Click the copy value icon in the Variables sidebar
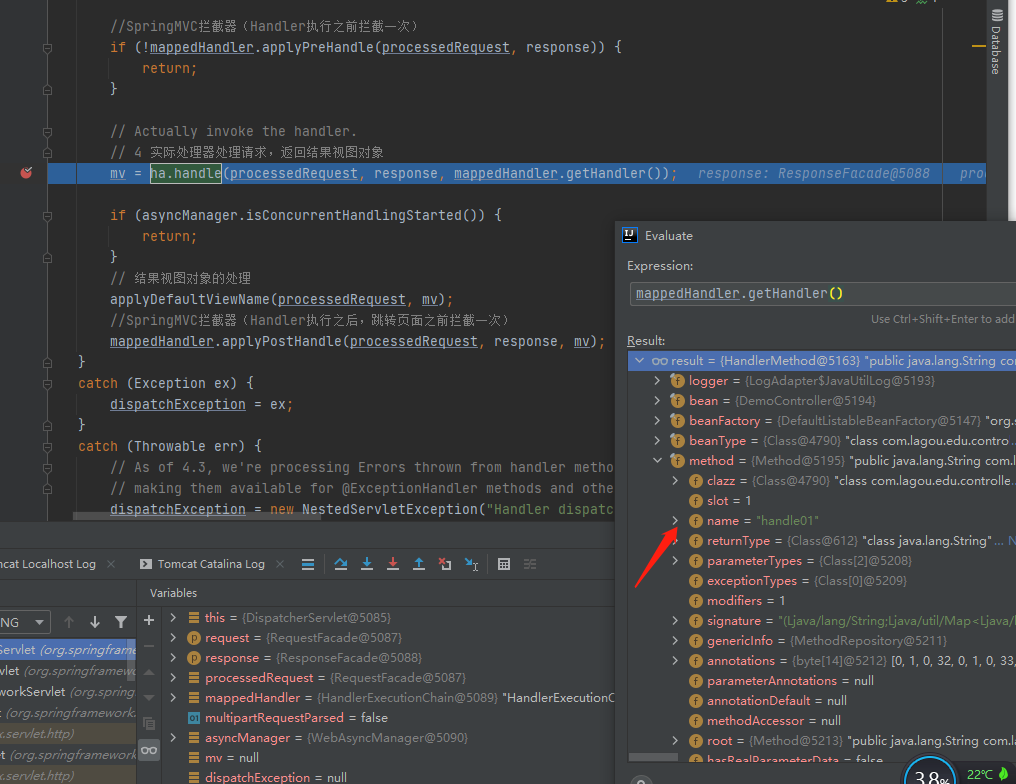This screenshot has width=1016, height=784. 149,723
